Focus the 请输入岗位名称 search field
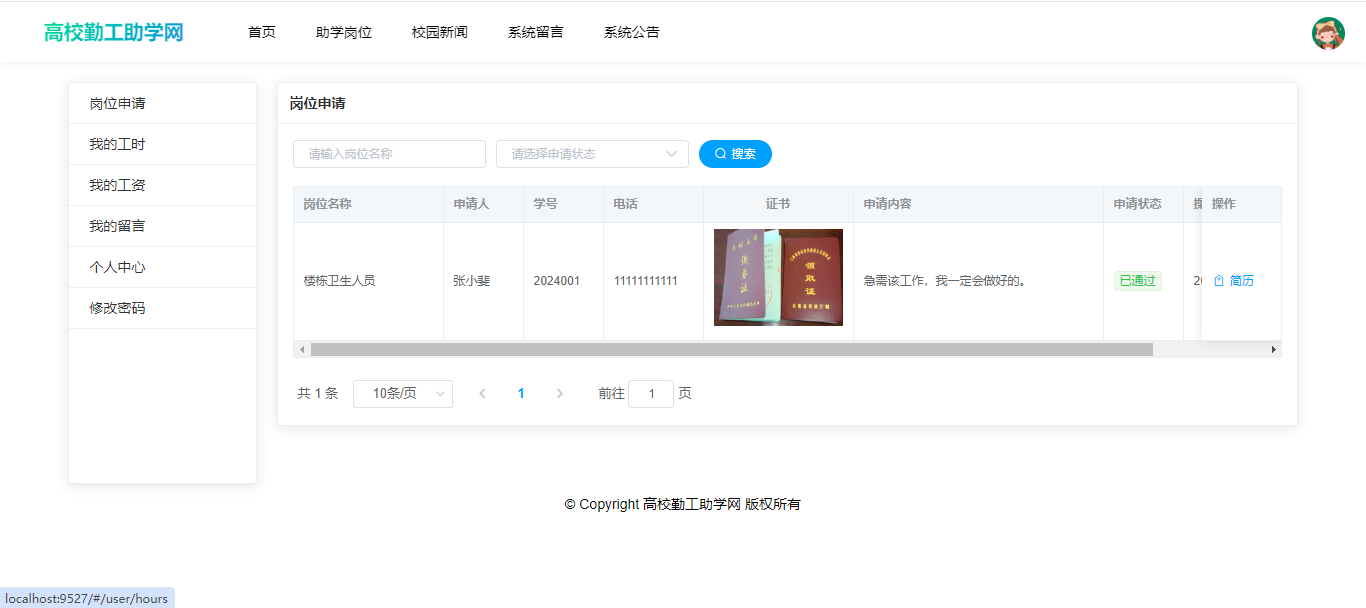The height and width of the screenshot is (608, 1366). 389,154
